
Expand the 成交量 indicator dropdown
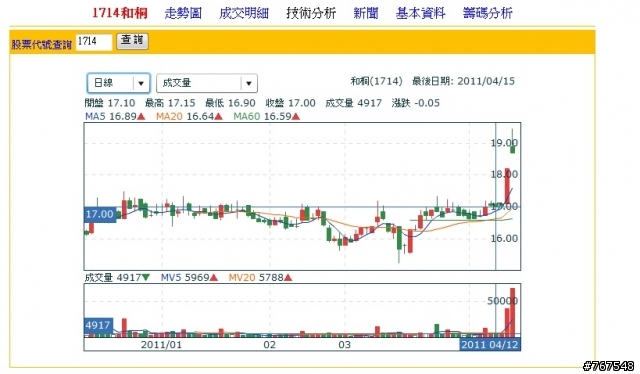click(x=207, y=83)
